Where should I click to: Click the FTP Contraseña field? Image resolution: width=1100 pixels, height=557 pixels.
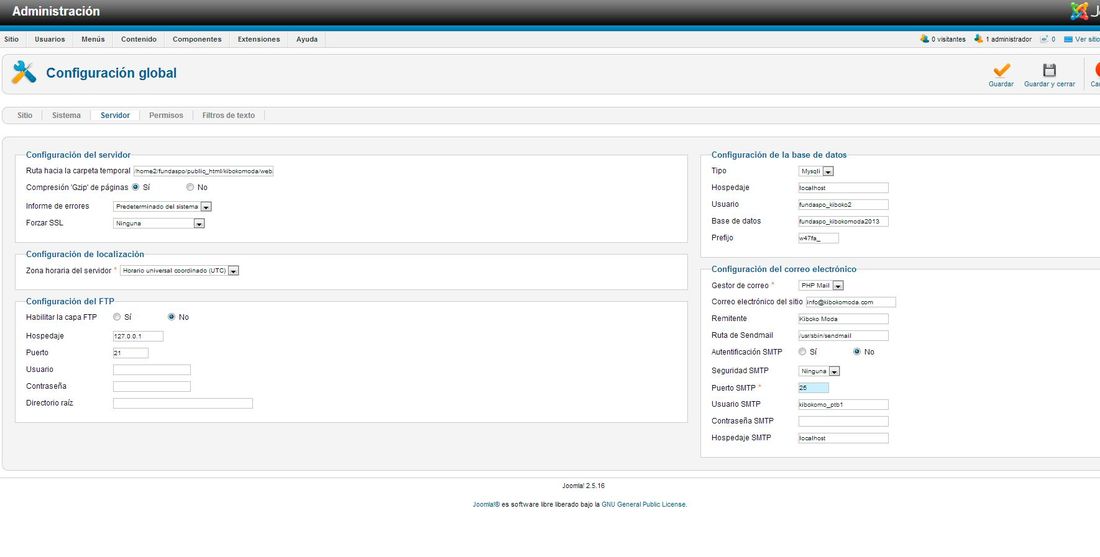[152, 387]
